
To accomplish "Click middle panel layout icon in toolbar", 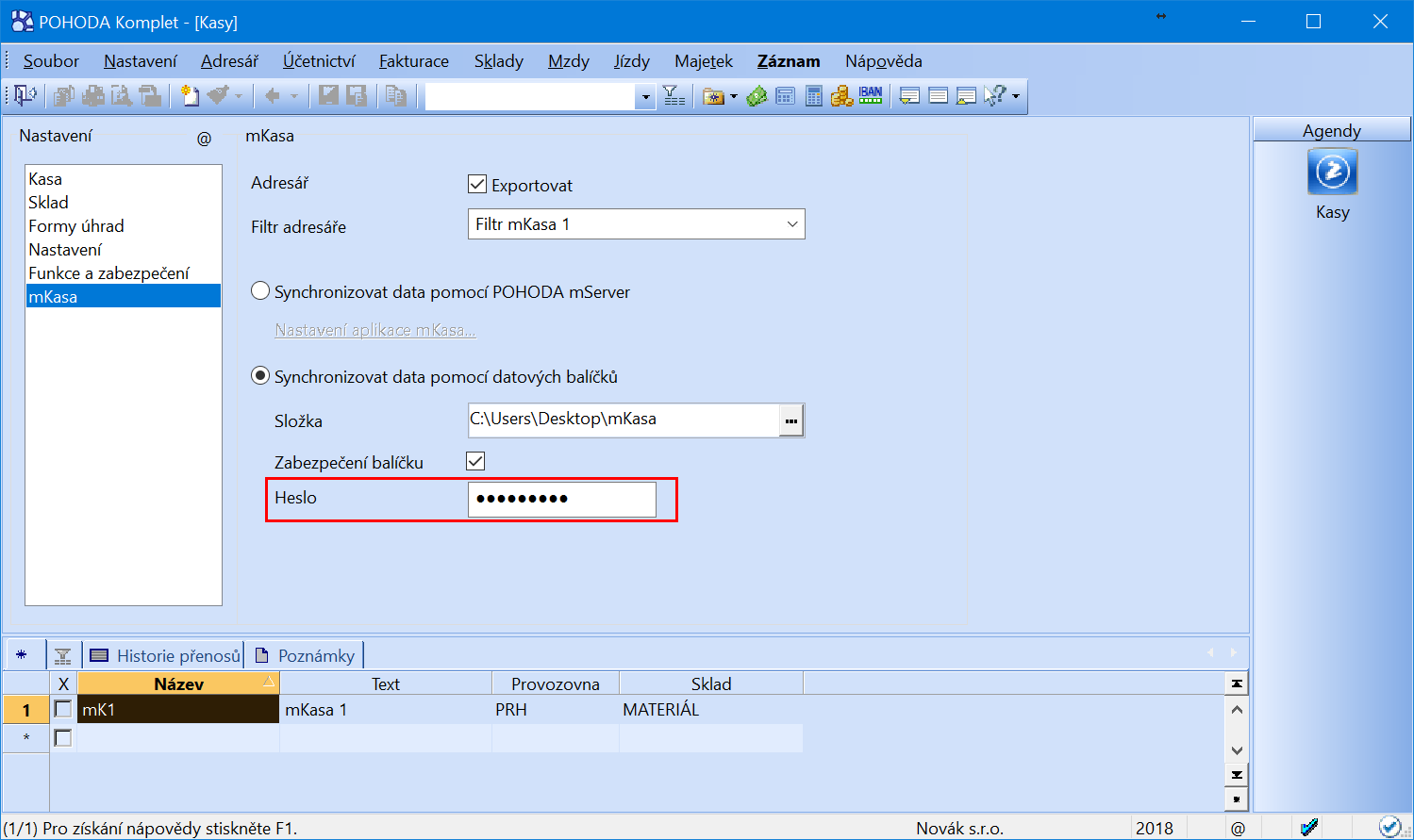I will (938, 96).
